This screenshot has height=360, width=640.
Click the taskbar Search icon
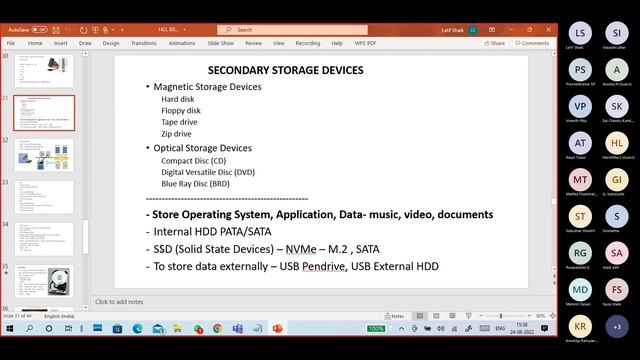point(29,328)
